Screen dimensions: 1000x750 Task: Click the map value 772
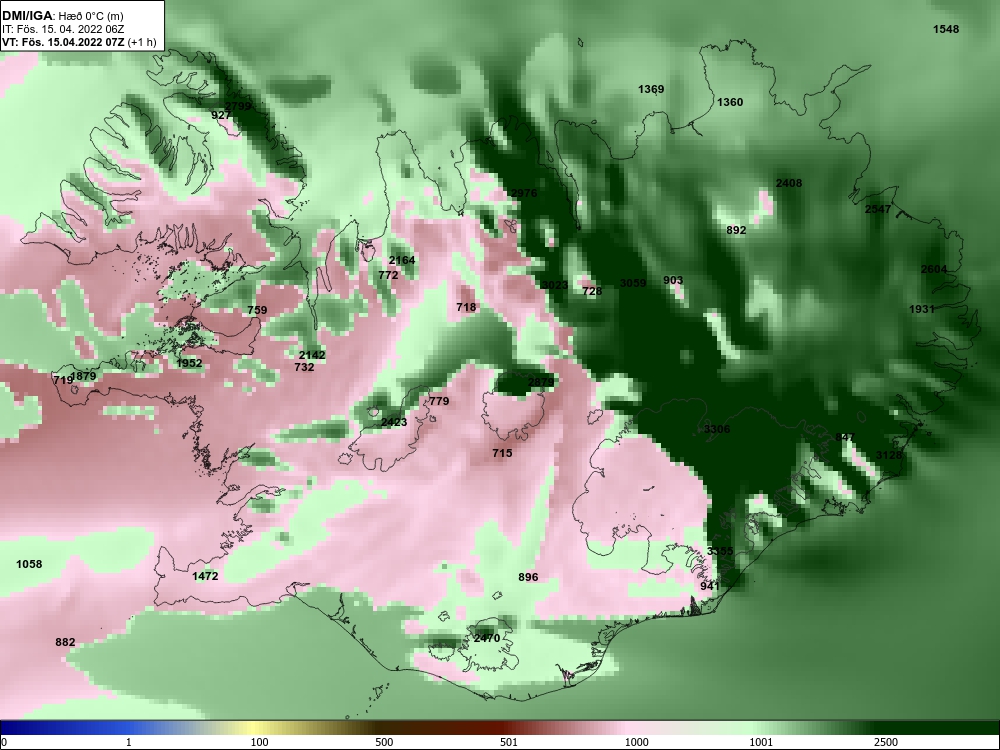point(388,276)
